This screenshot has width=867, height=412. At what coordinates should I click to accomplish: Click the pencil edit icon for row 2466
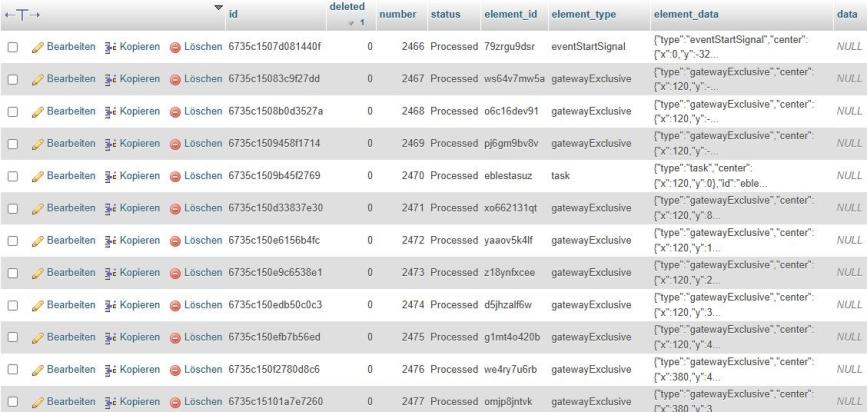coord(38,47)
